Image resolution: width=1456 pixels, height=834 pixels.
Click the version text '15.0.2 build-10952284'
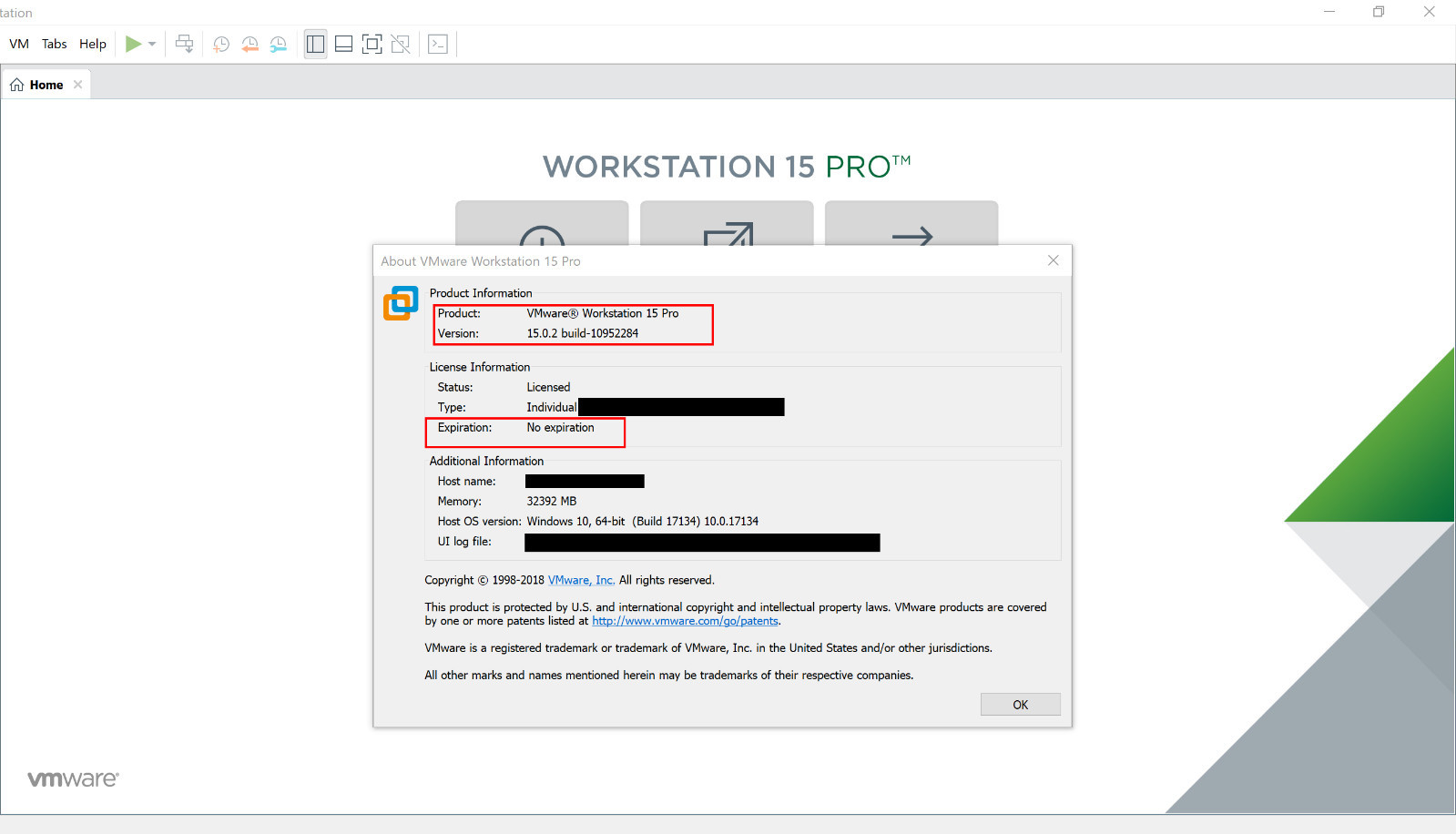[583, 333]
